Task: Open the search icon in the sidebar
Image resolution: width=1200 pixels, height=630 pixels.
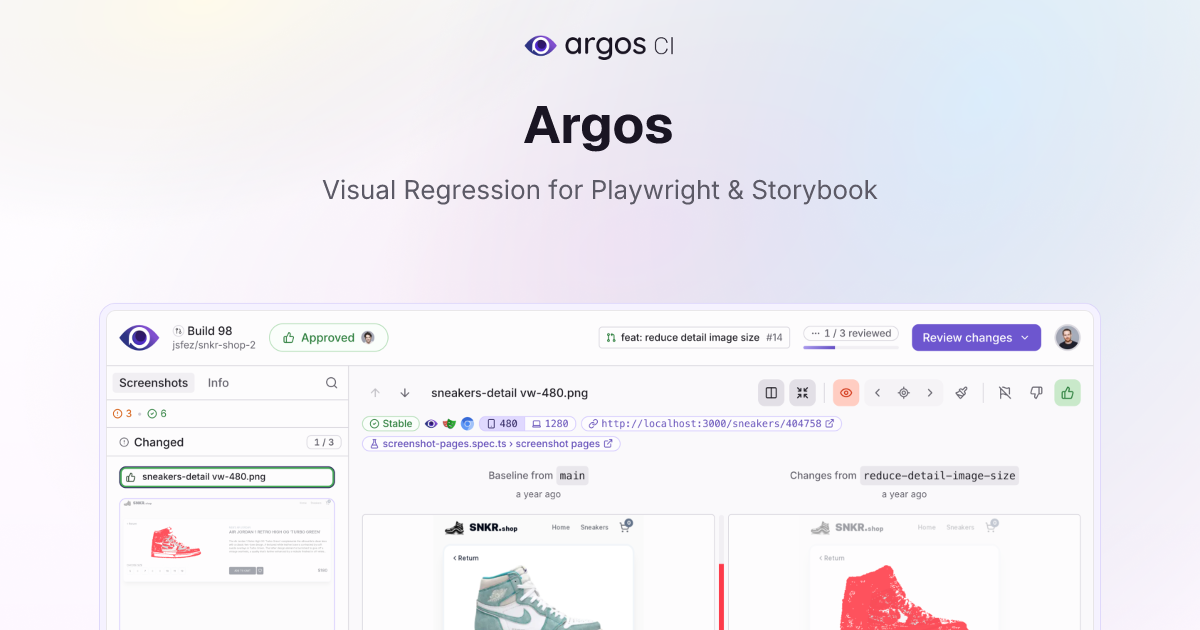Action: (x=331, y=383)
